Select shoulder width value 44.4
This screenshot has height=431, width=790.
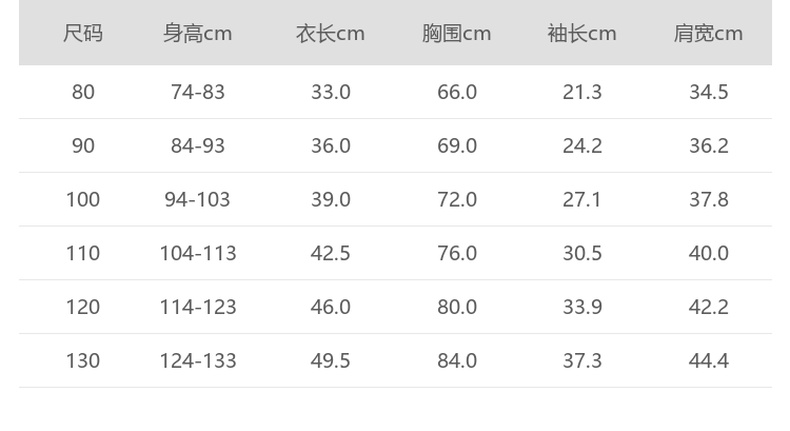708,360
